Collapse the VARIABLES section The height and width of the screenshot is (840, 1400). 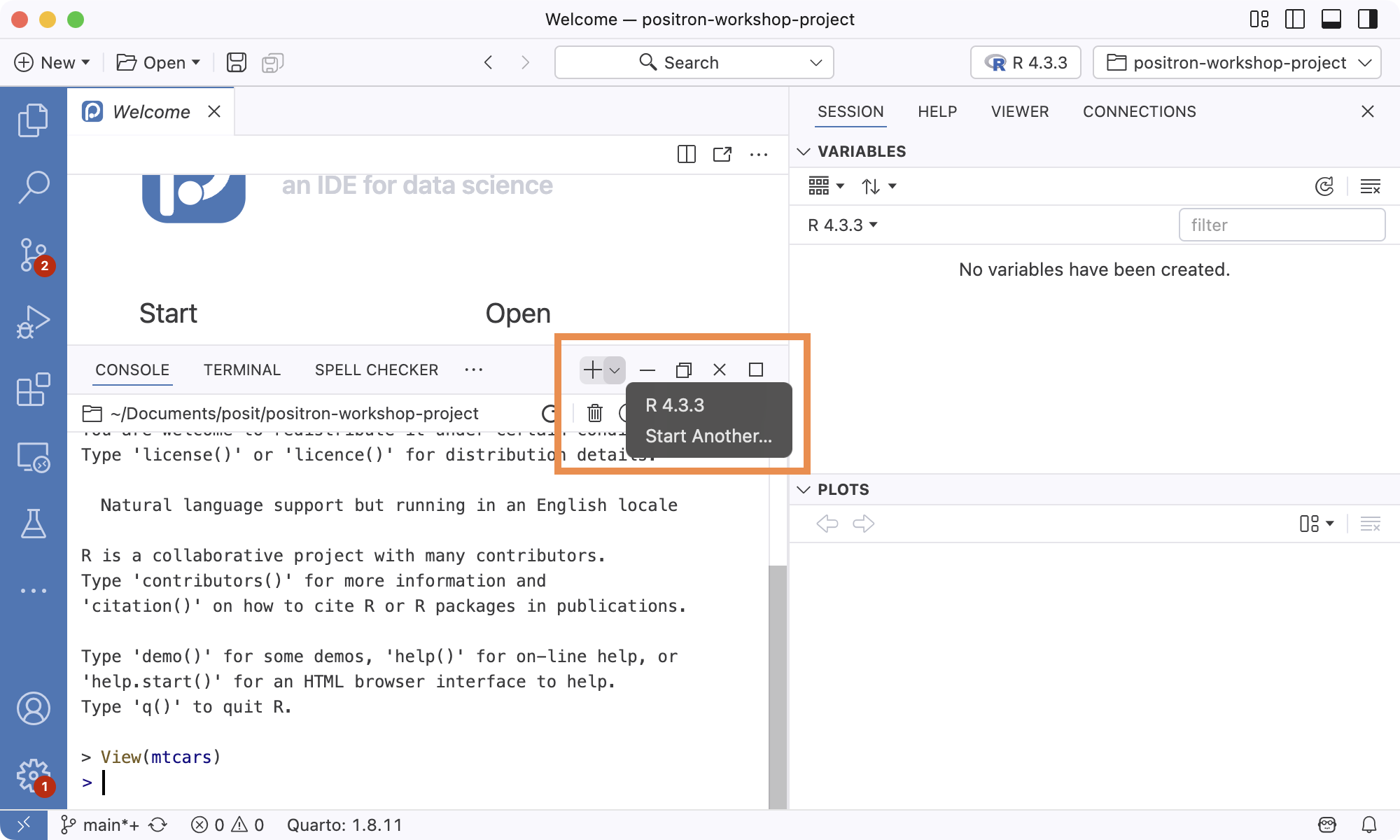tap(804, 151)
